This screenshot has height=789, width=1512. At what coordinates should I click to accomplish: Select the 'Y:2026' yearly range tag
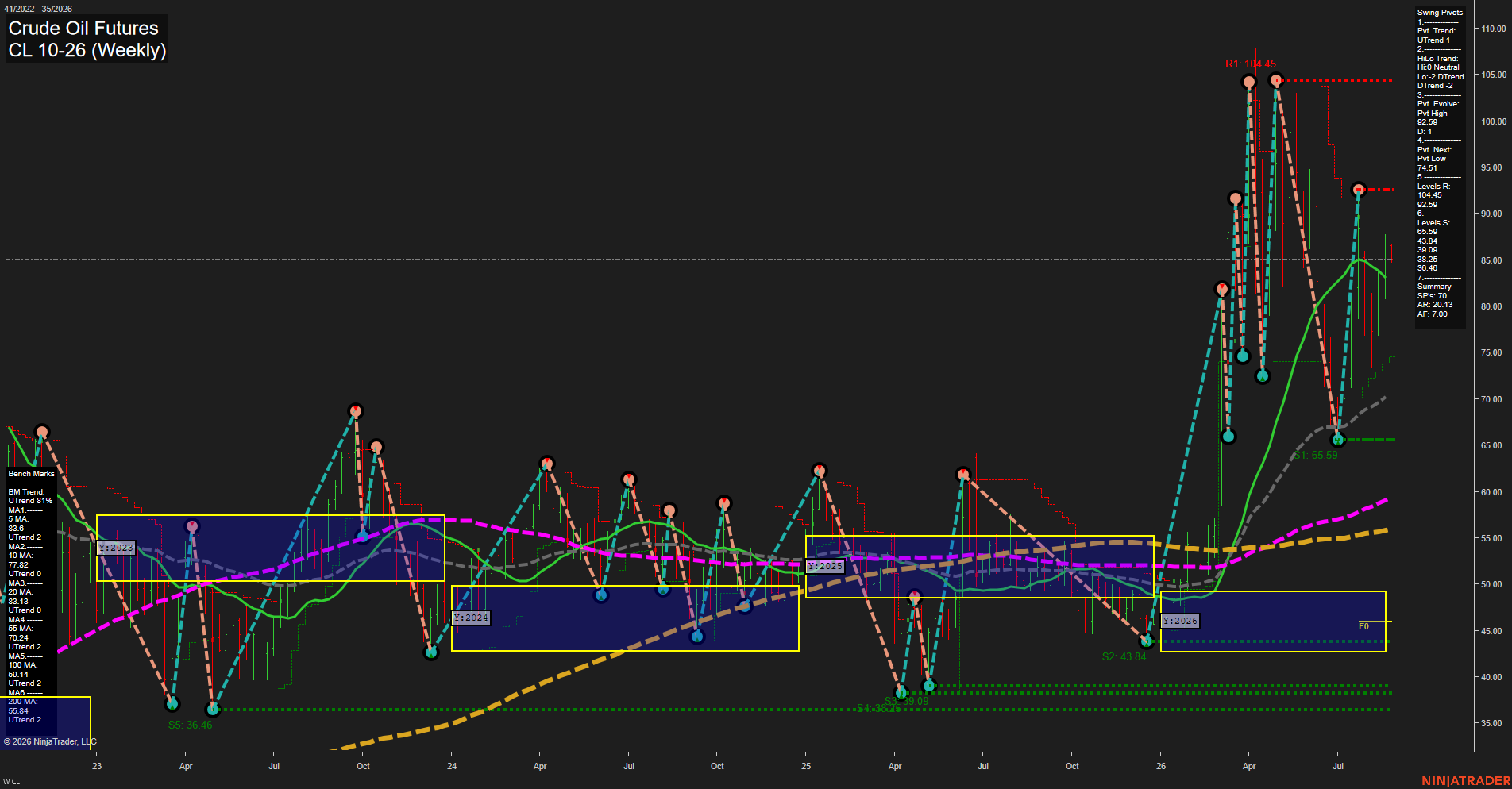tap(1180, 621)
